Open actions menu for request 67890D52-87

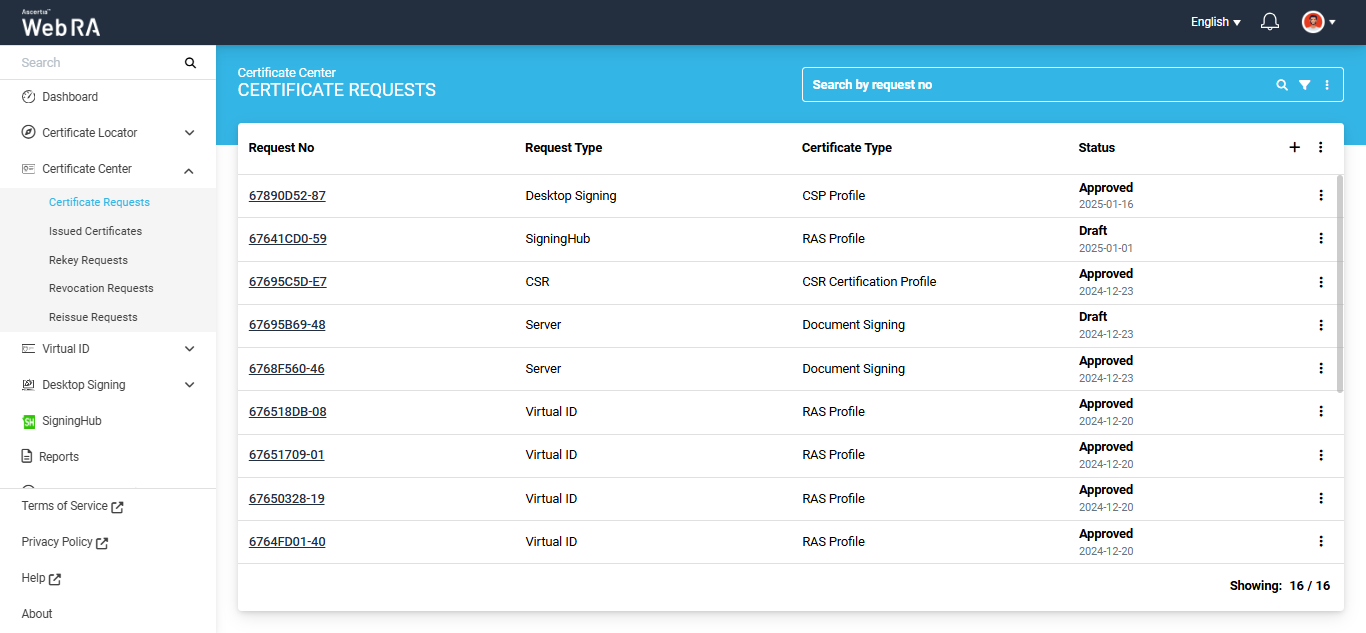1320,195
